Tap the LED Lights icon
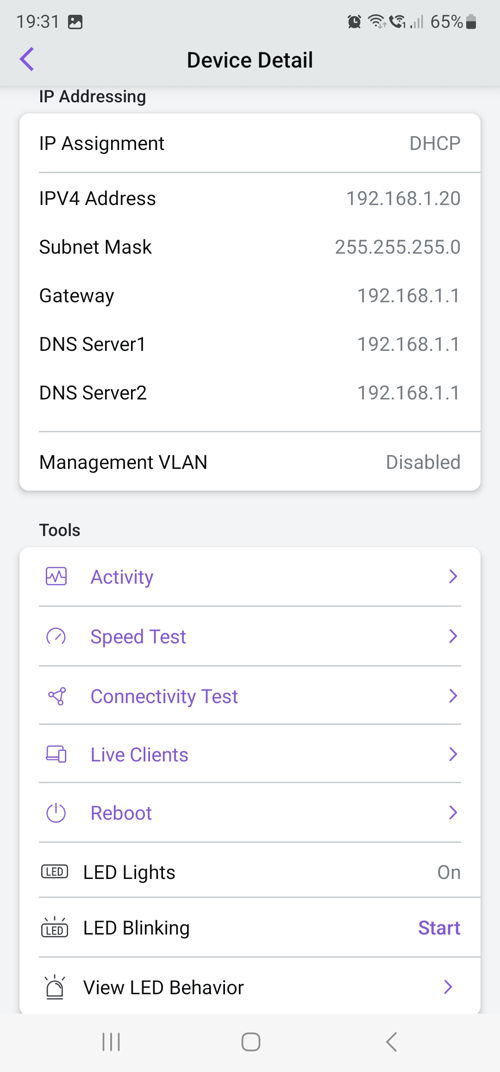500x1072 pixels. (55, 872)
